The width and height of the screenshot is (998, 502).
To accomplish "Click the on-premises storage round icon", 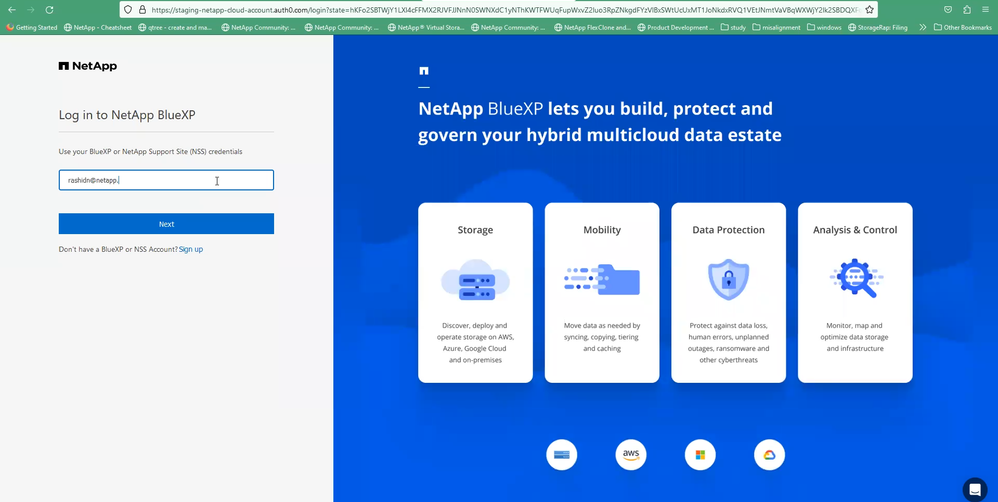I will [561, 454].
